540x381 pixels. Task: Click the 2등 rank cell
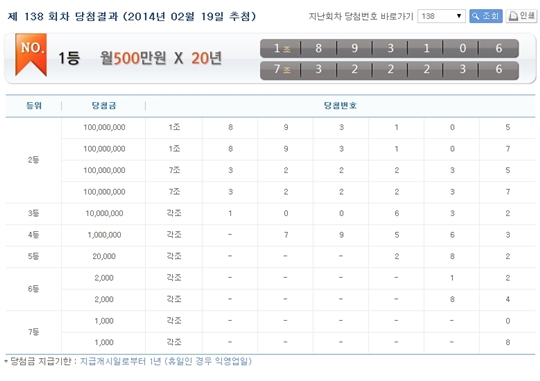pos(33,160)
